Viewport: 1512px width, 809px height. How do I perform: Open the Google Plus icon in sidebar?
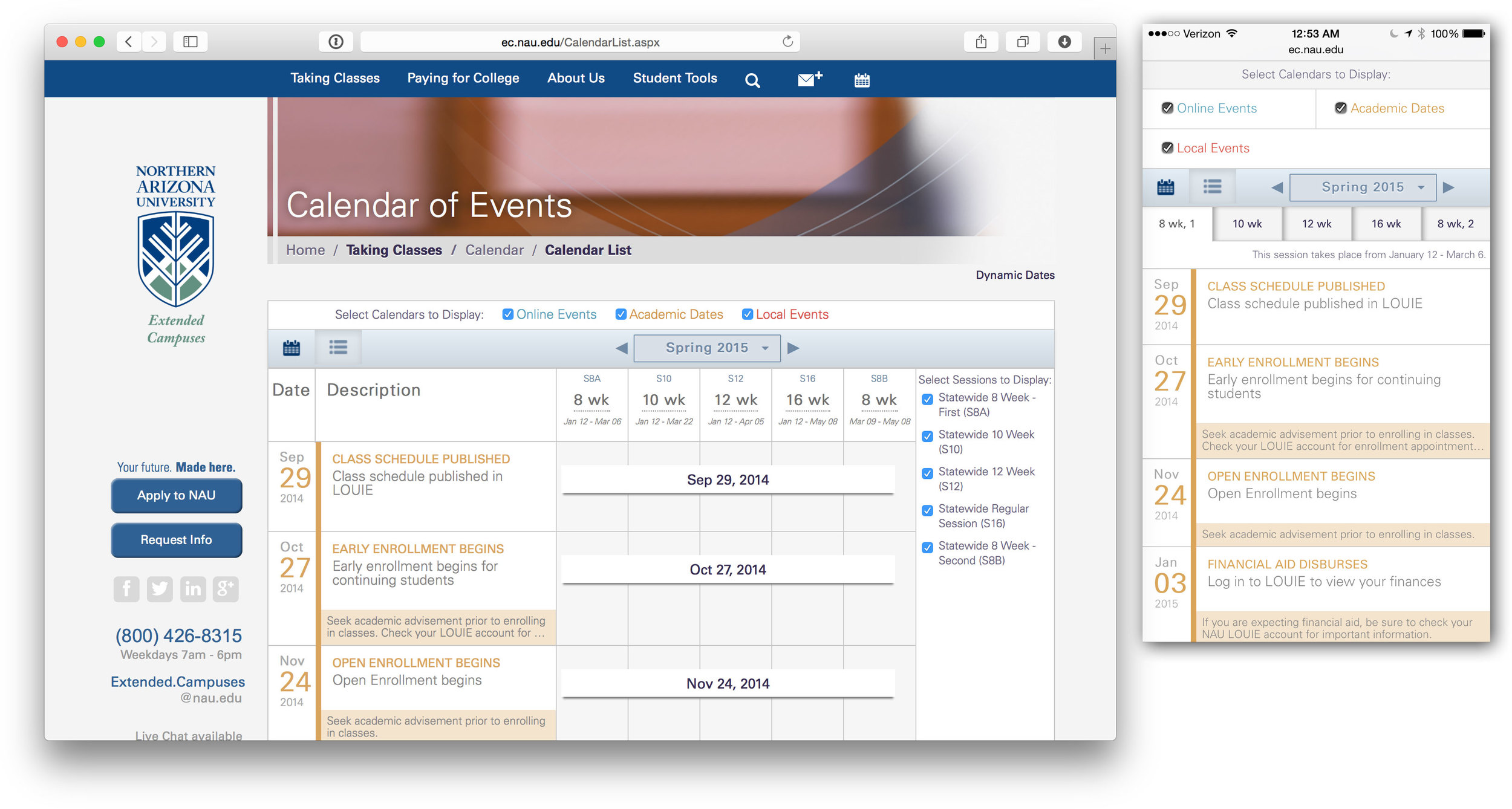[226, 589]
